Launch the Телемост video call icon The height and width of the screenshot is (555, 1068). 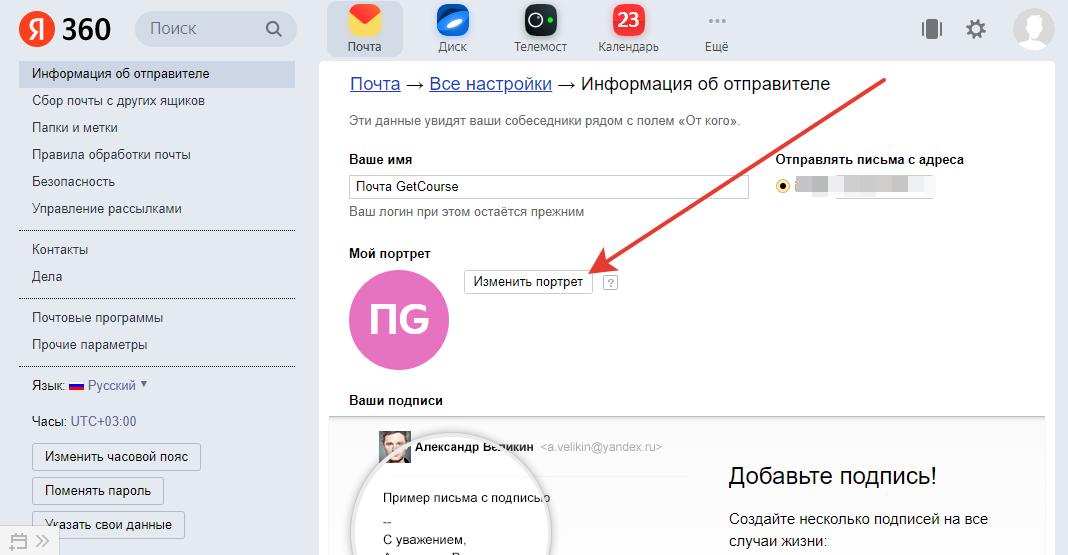point(540,29)
